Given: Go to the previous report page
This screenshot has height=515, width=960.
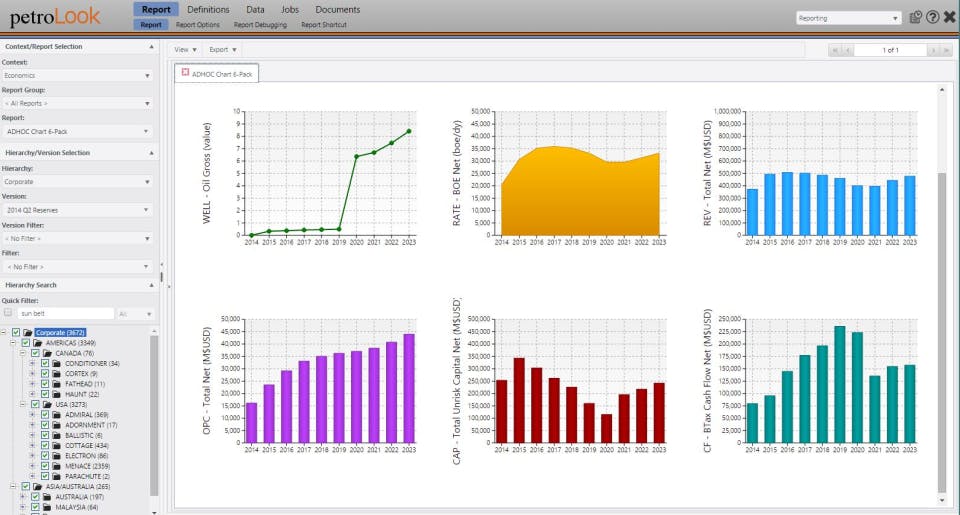Looking at the screenshot, I should point(847,50).
